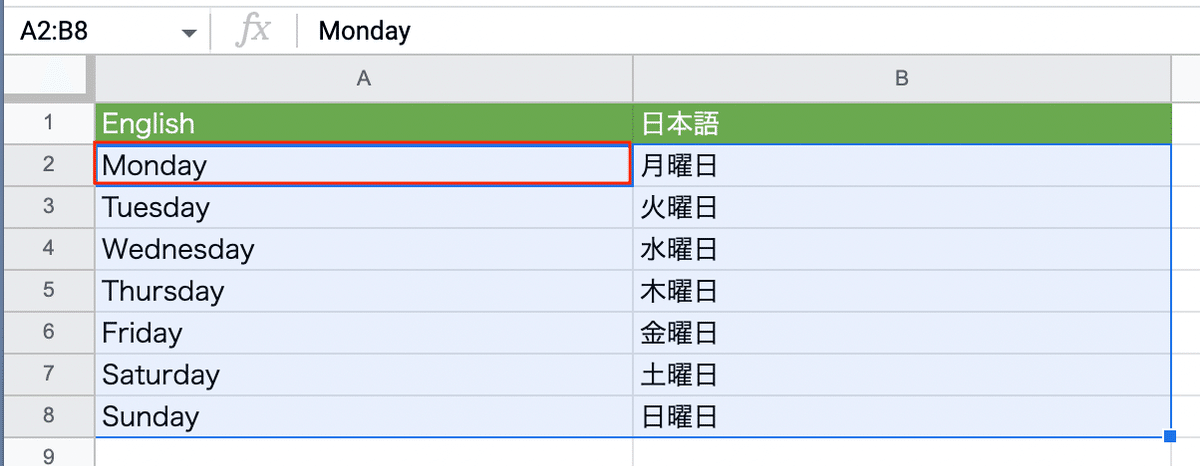Click the 日本語 header cell
Screen dimensions: 1200x466
click(902, 123)
